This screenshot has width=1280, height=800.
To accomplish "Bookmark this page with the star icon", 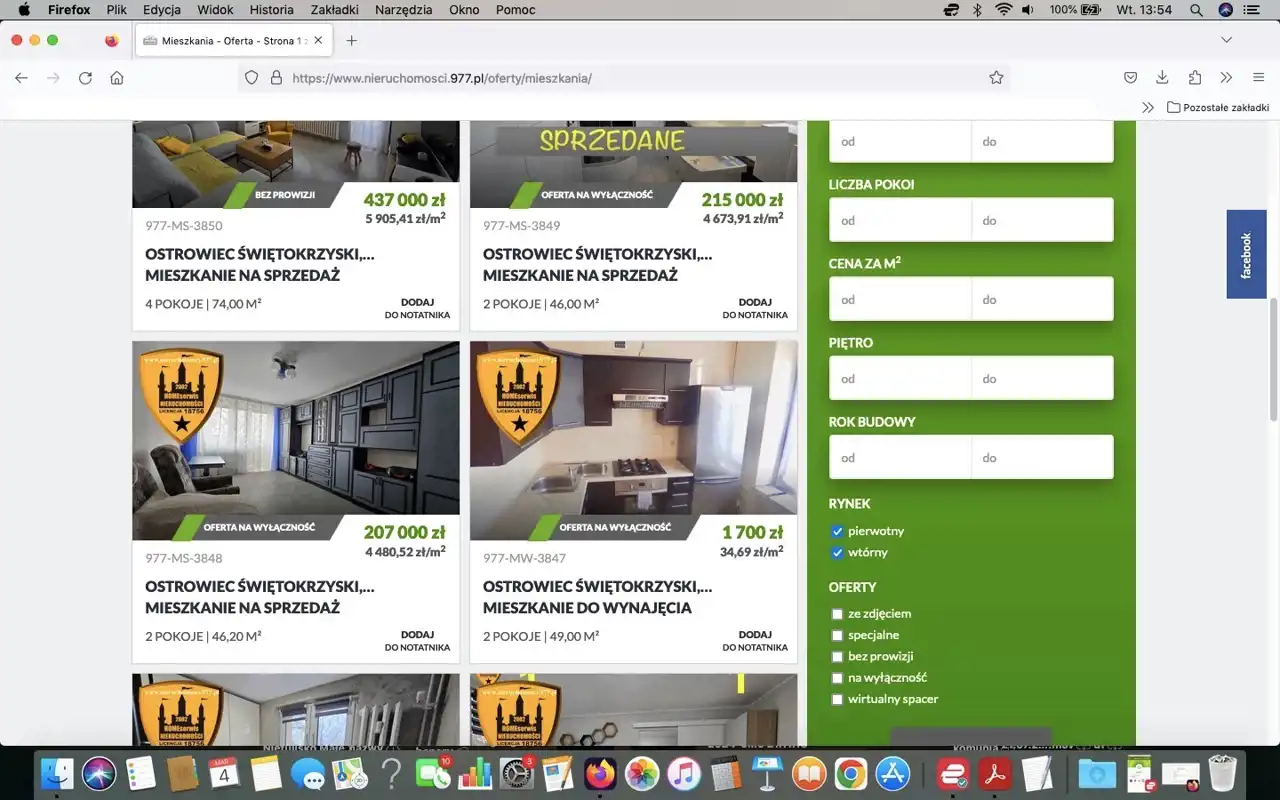I will tap(996, 78).
